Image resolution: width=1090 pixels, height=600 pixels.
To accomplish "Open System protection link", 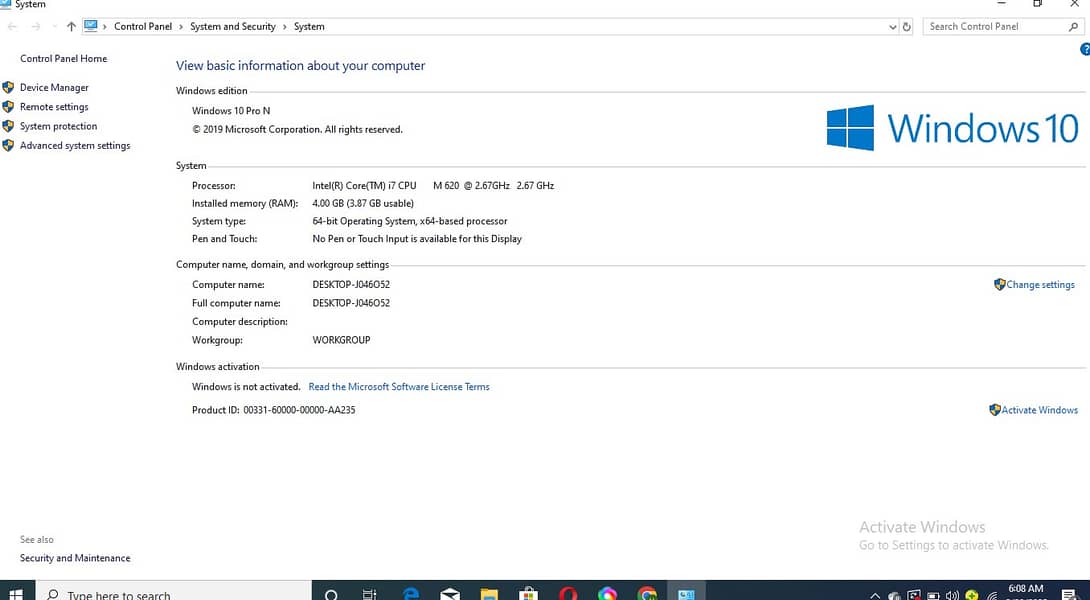I will [58, 127].
